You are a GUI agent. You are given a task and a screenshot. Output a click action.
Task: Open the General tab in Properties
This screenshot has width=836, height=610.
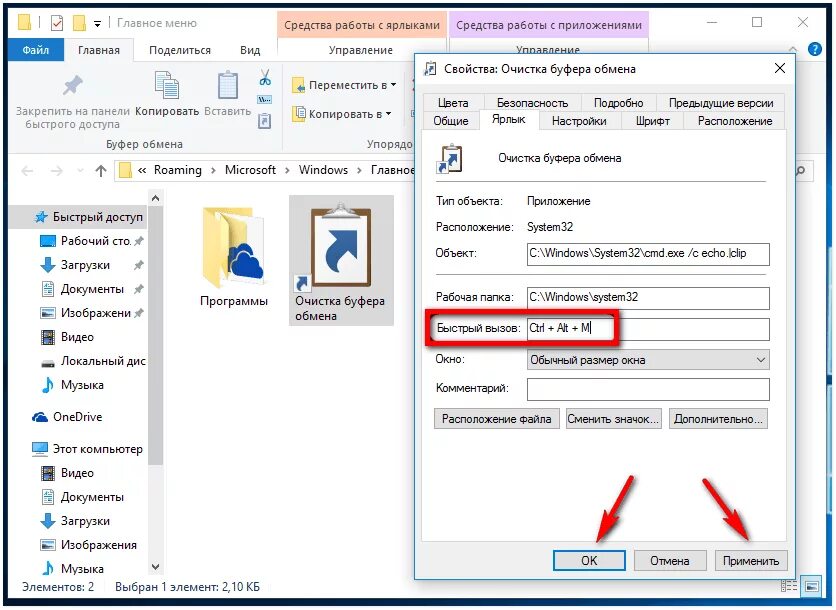pyautogui.click(x=451, y=121)
